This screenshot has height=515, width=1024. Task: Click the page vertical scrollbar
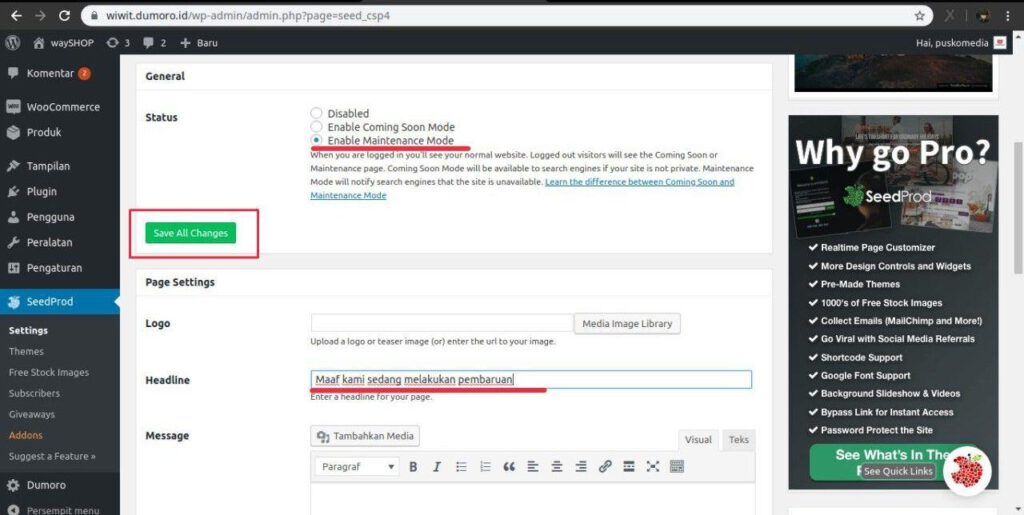tap(1019, 209)
